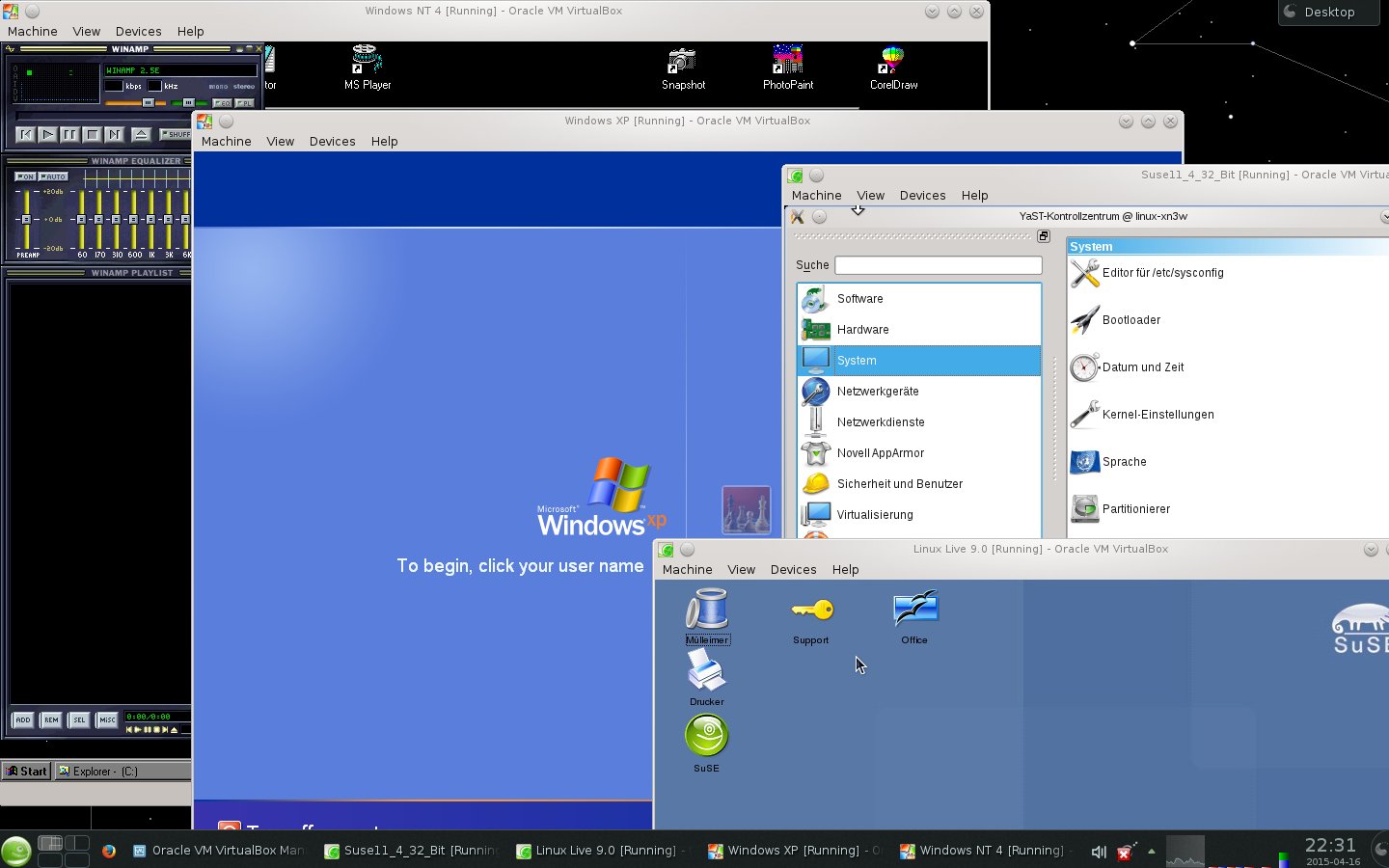Click Winamp play button

coord(47,134)
